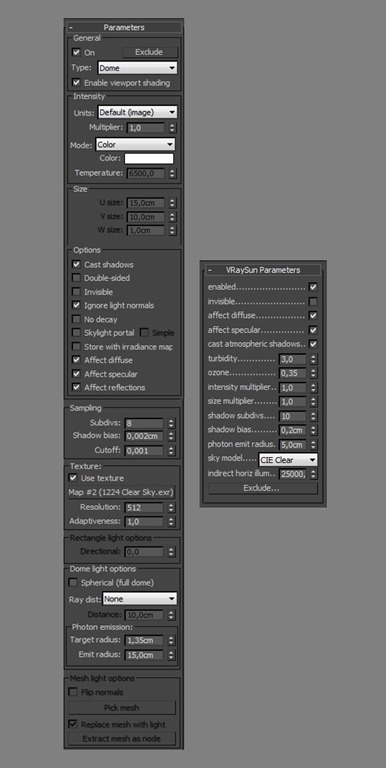Adjust the shadow subdivs spinner arrows
The width and height of the screenshot is (386, 768).
(314, 416)
